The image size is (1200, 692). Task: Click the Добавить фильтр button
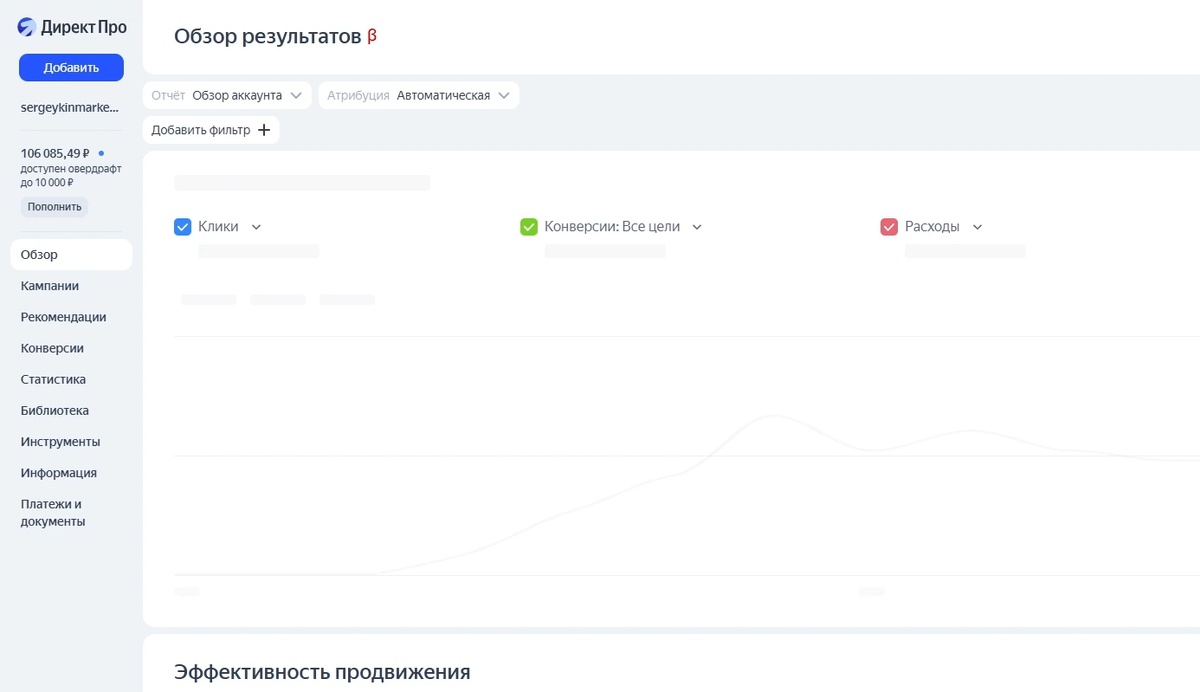coord(211,130)
